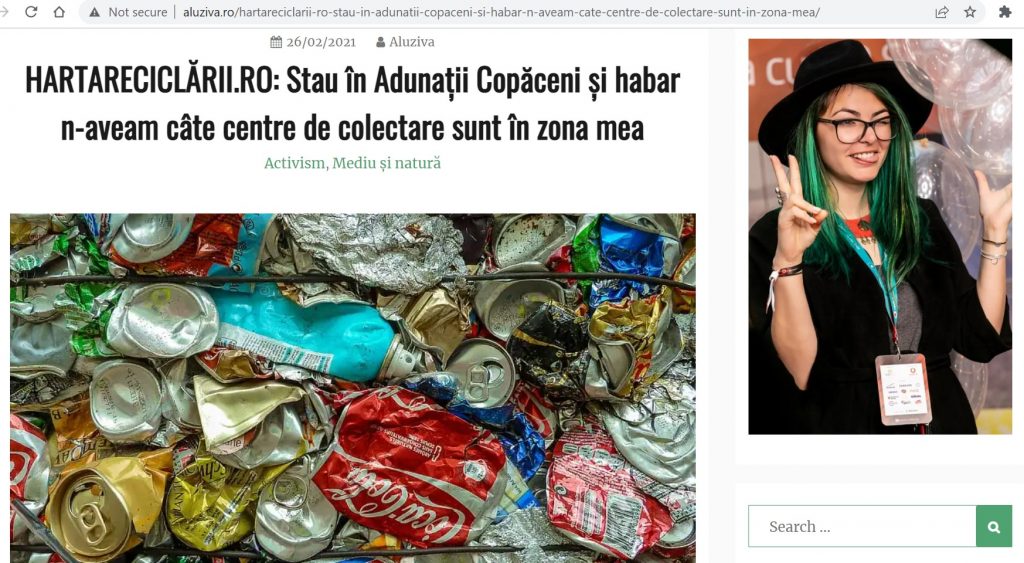Bookmark this page with the star icon
The width and height of the screenshot is (1024, 563).
(970, 12)
